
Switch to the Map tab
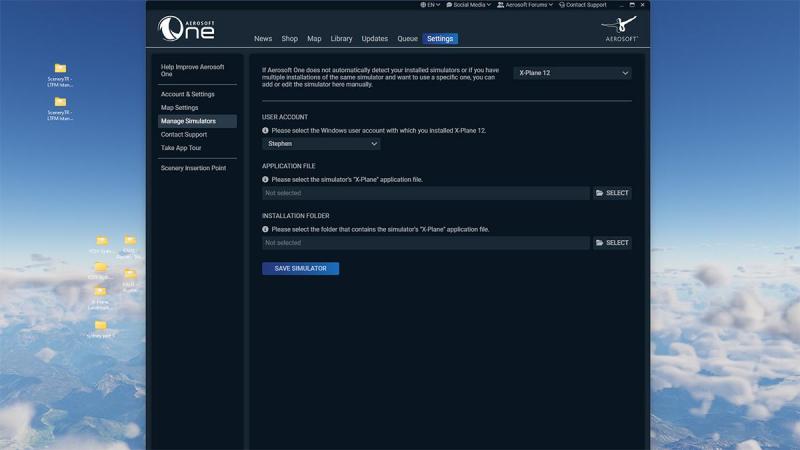click(314, 39)
